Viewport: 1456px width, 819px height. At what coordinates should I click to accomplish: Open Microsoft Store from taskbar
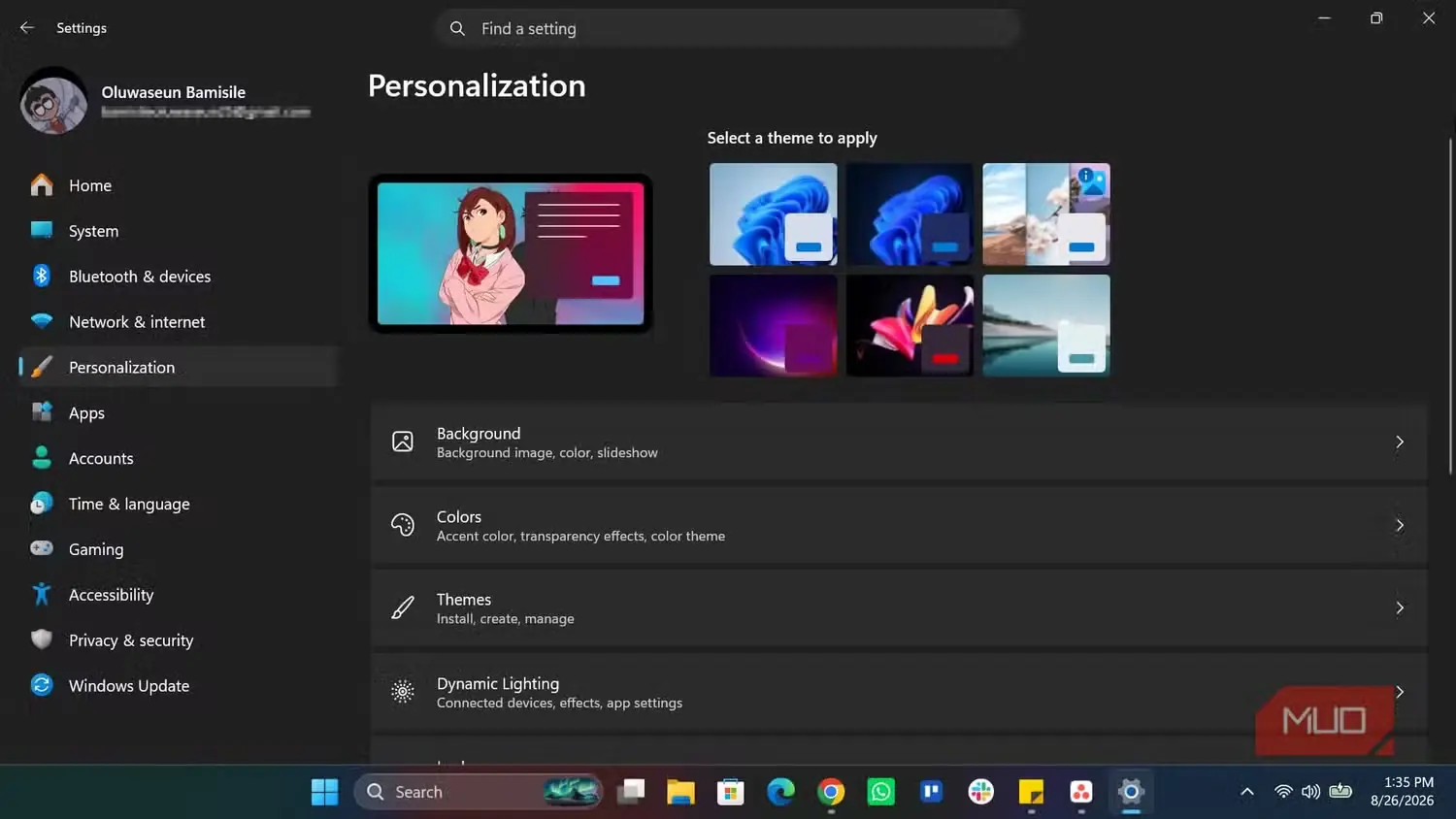tap(731, 792)
